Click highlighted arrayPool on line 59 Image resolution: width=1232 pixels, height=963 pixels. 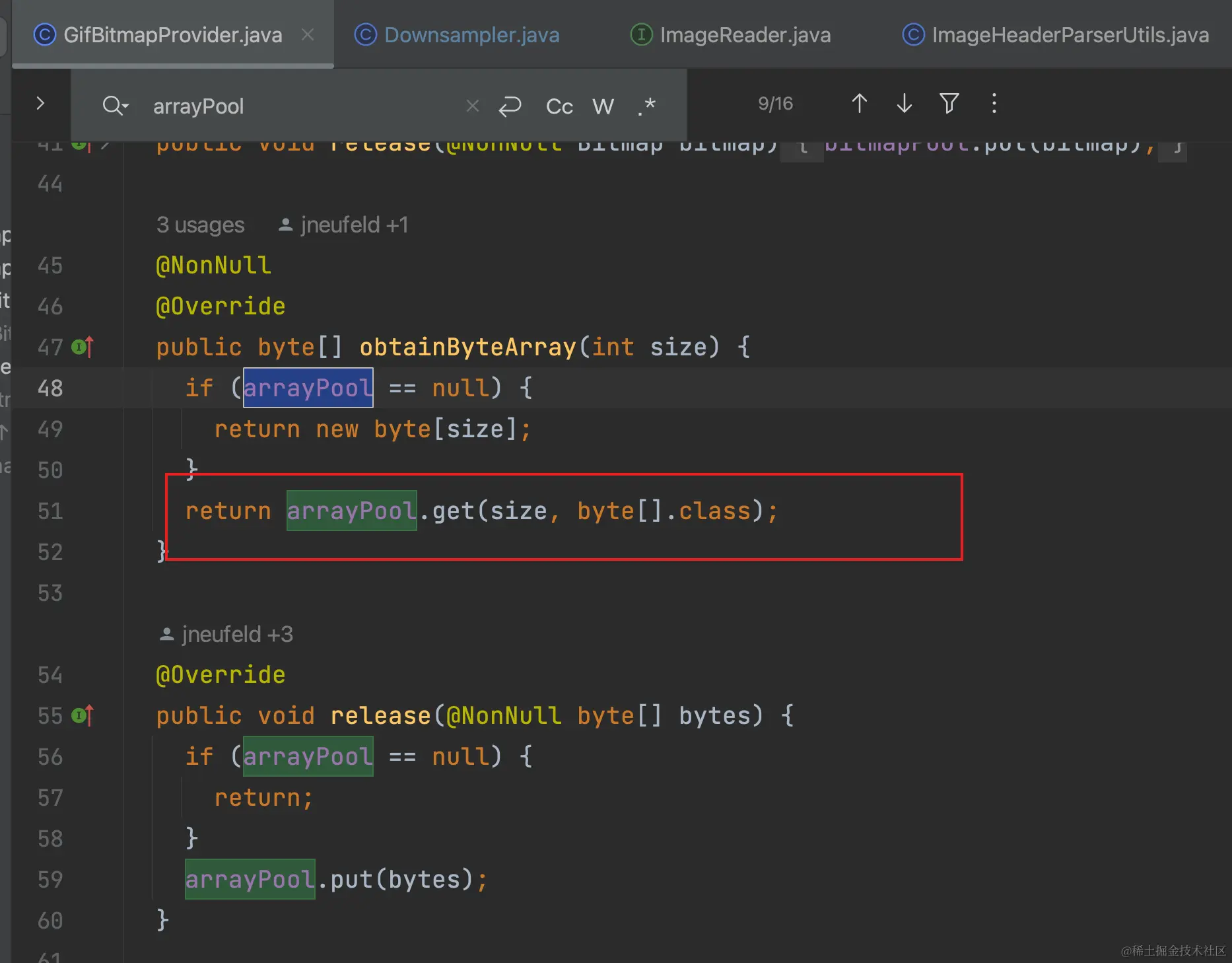coord(250,879)
